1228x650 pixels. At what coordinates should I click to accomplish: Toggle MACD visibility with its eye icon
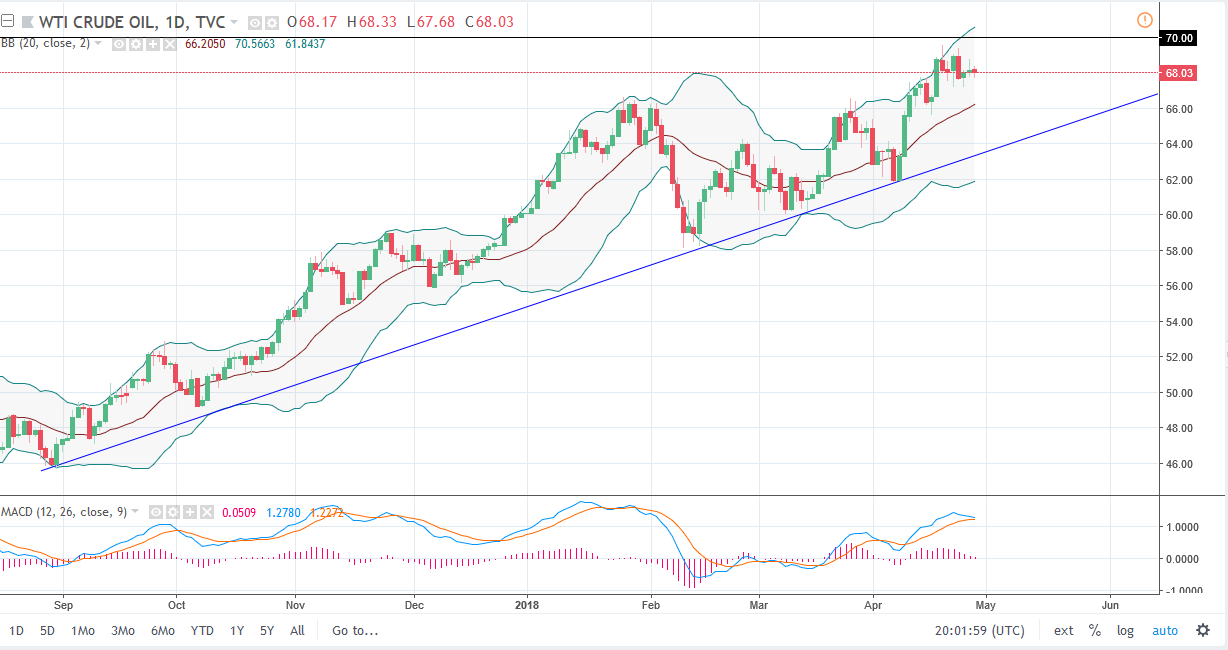tap(156, 511)
